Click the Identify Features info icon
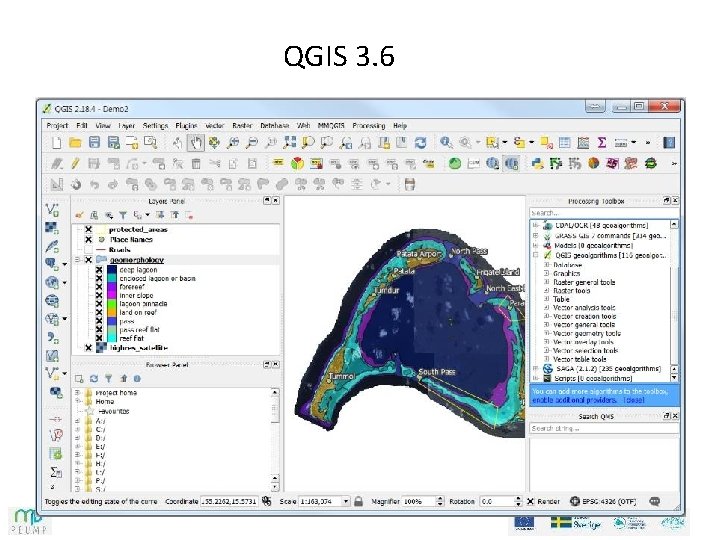 point(445,142)
